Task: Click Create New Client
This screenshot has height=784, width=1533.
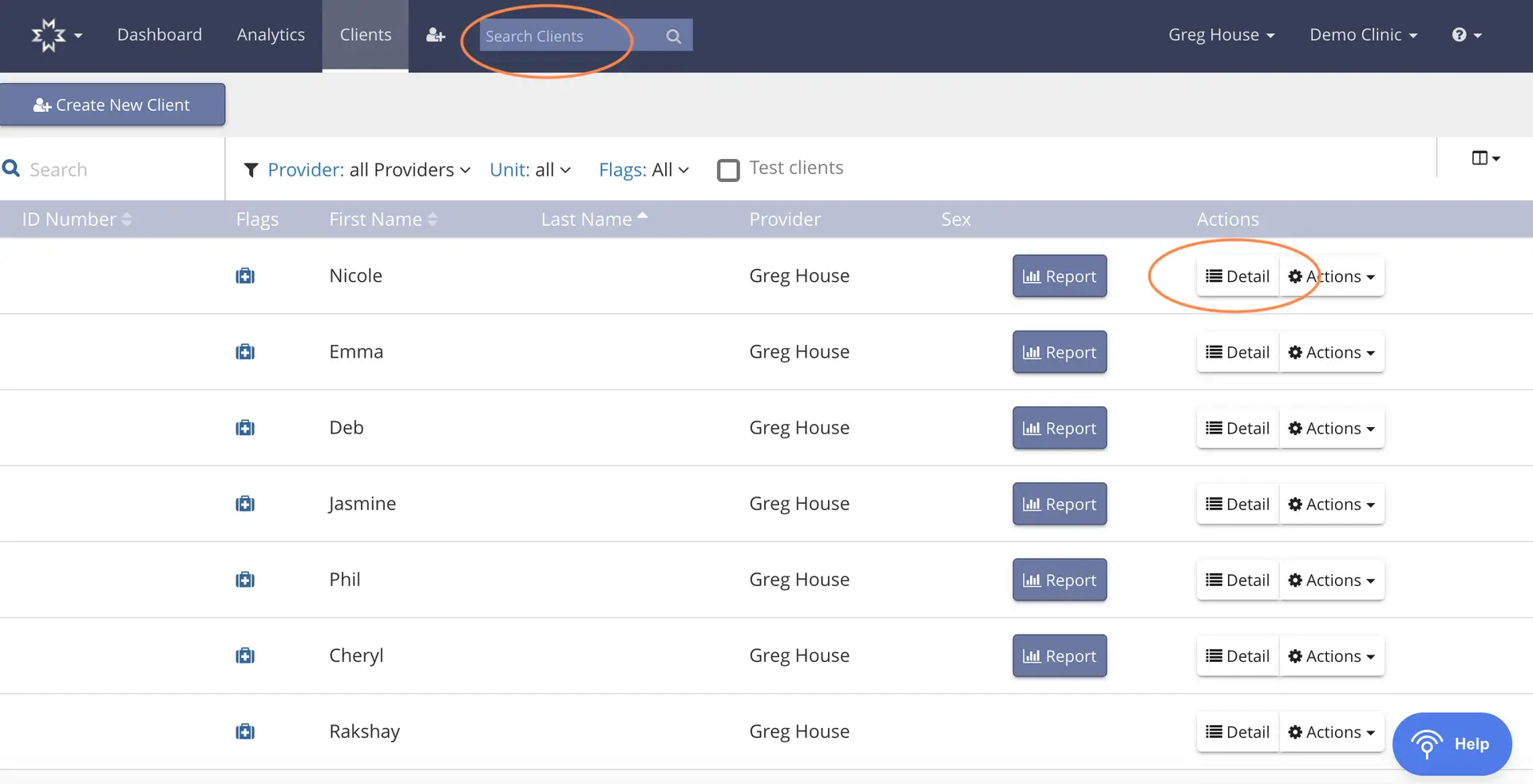Action: 113,104
